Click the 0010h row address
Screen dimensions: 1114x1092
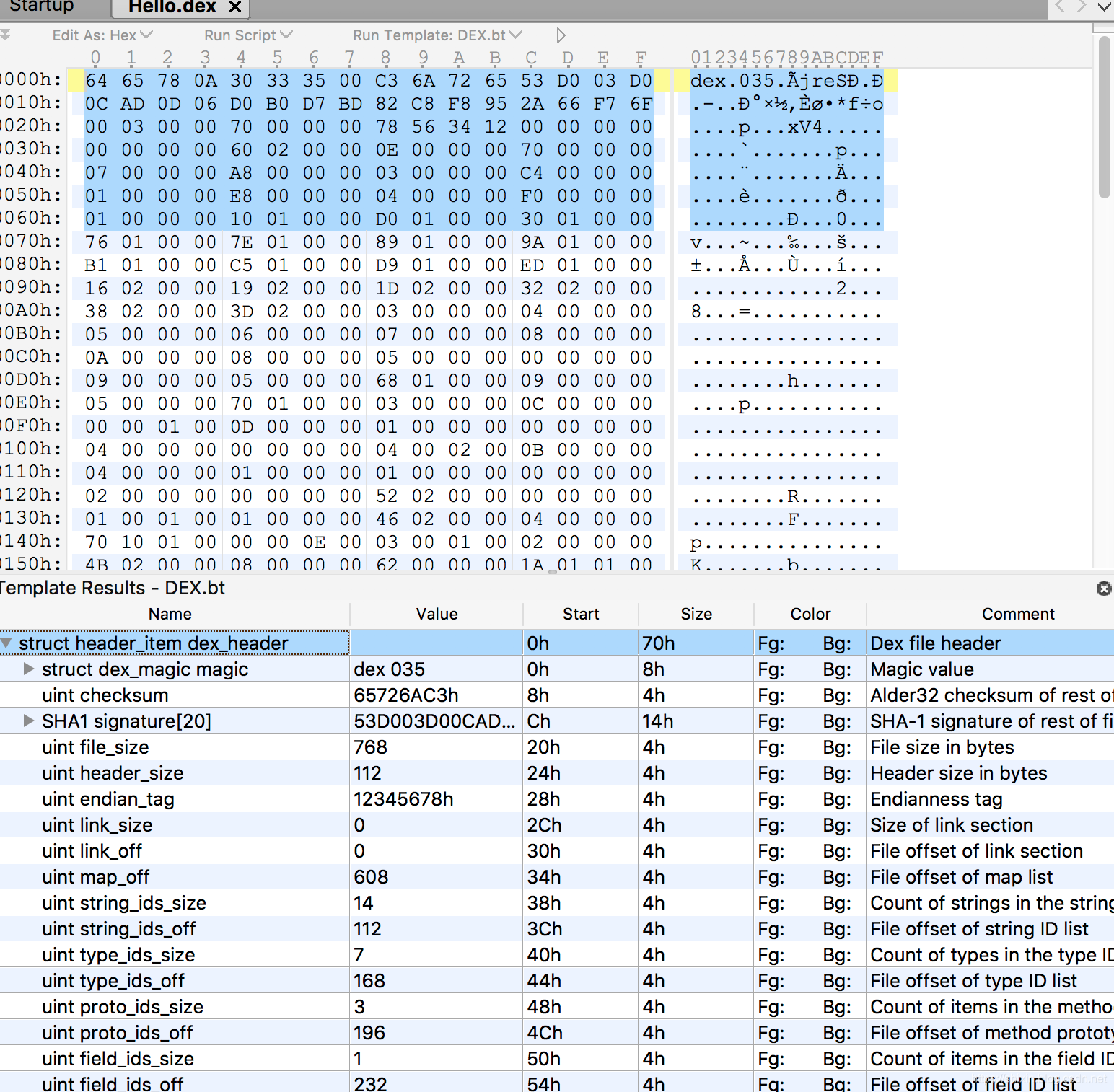coord(30,103)
